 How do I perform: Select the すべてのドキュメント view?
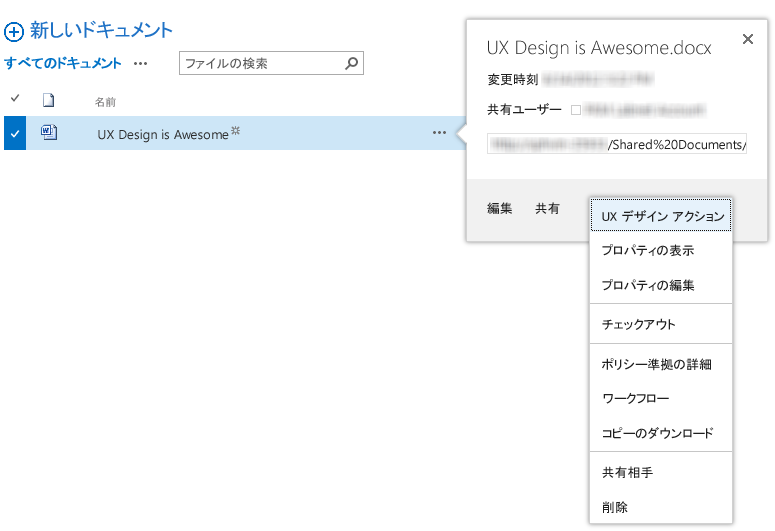tap(63, 63)
